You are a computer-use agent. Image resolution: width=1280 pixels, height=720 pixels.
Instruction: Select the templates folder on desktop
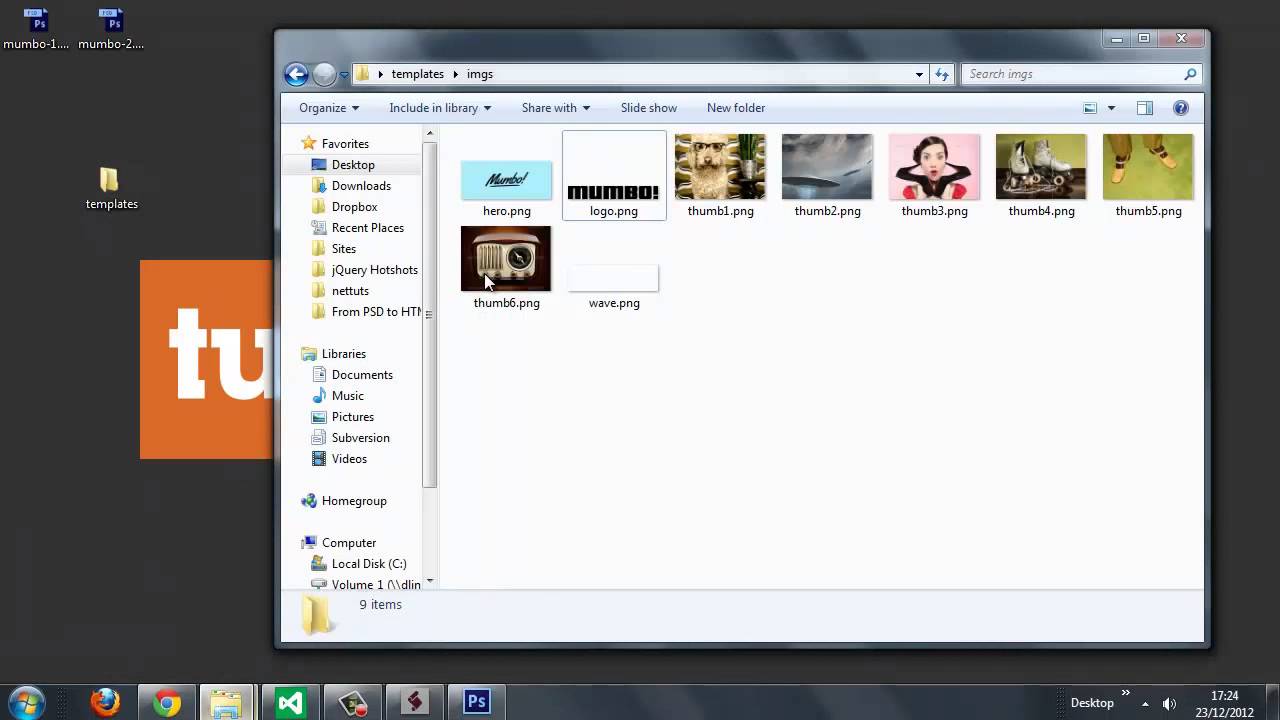[x=110, y=188]
